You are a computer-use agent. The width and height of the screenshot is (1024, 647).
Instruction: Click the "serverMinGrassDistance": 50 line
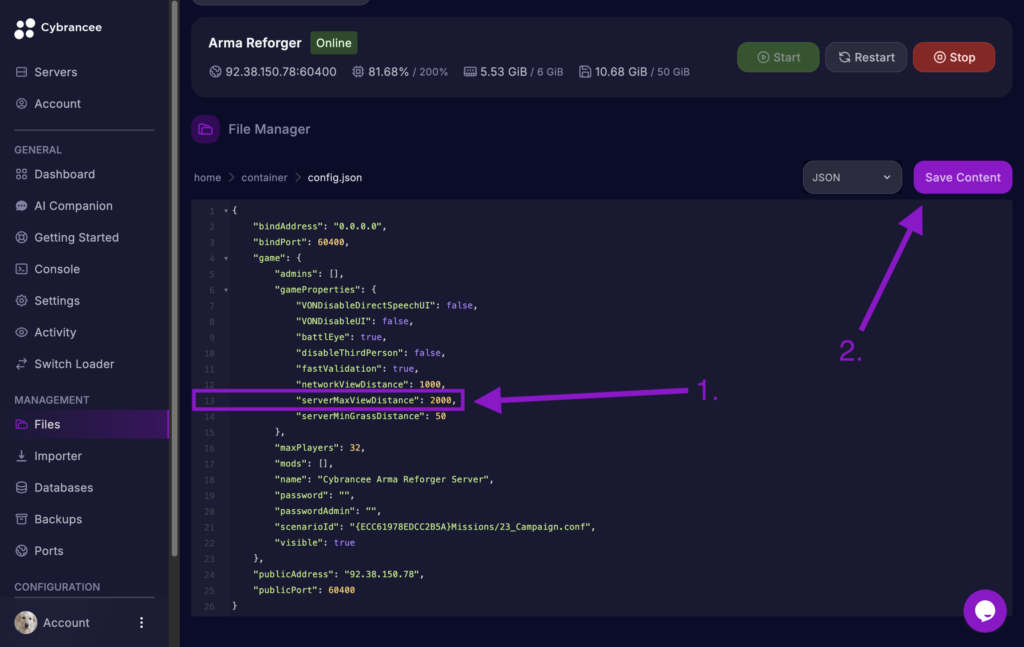point(371,417)
